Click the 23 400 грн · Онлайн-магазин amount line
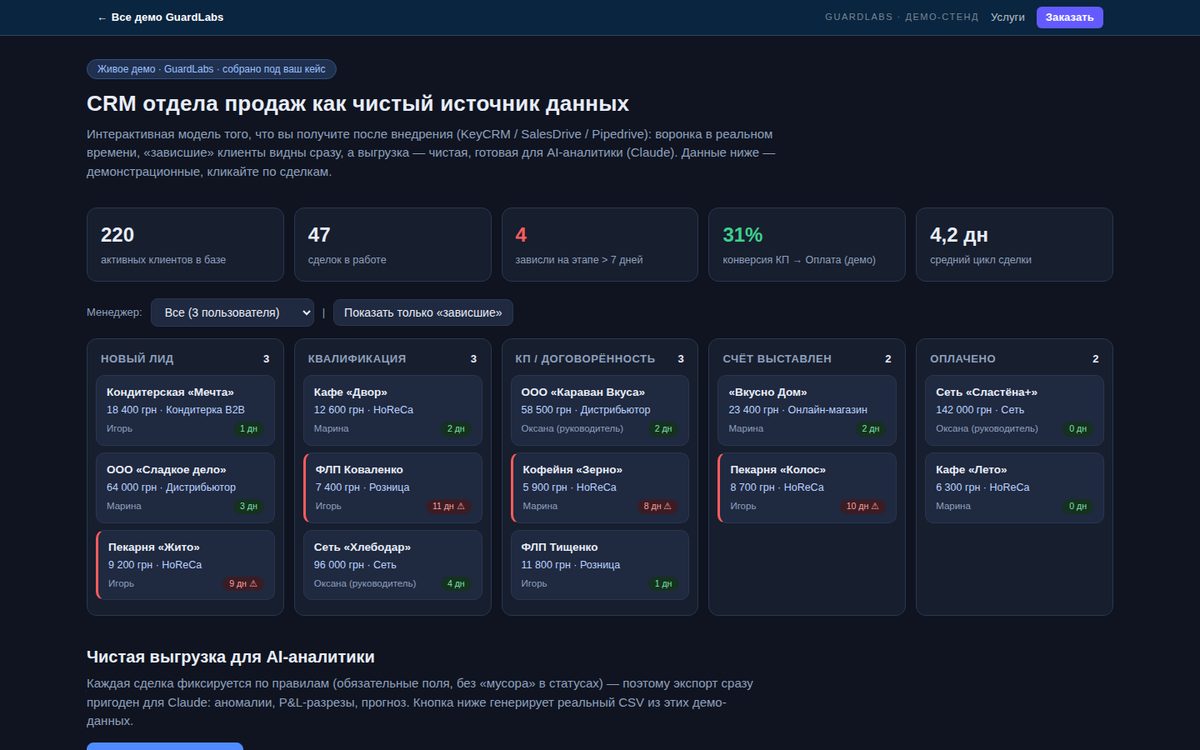The width and height of the screenshot is (1200, 750). pos(798,410)
